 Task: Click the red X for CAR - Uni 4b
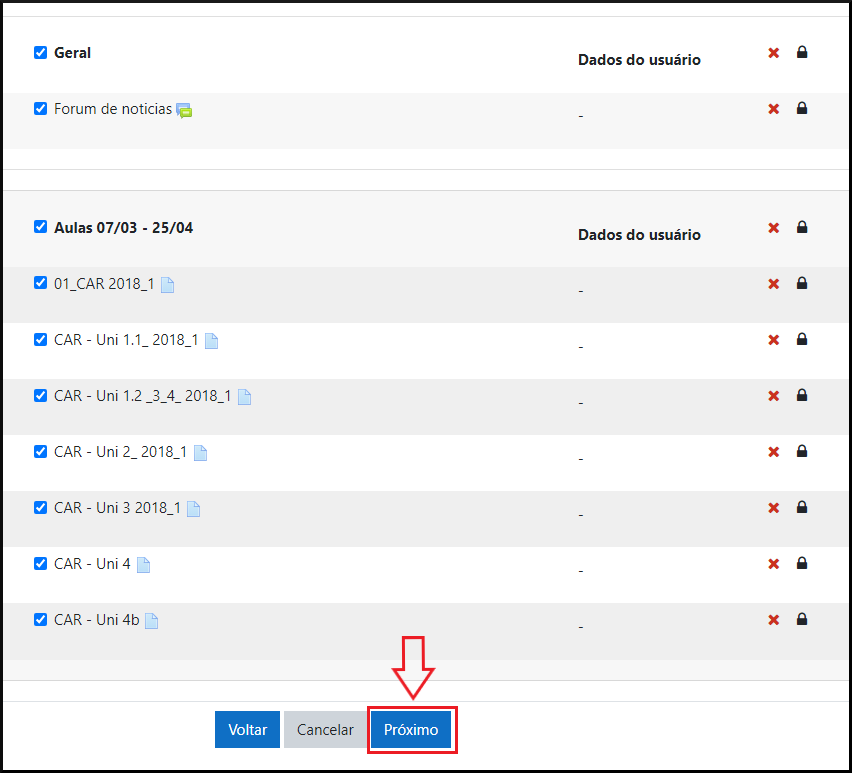click(x=773, y=620)
